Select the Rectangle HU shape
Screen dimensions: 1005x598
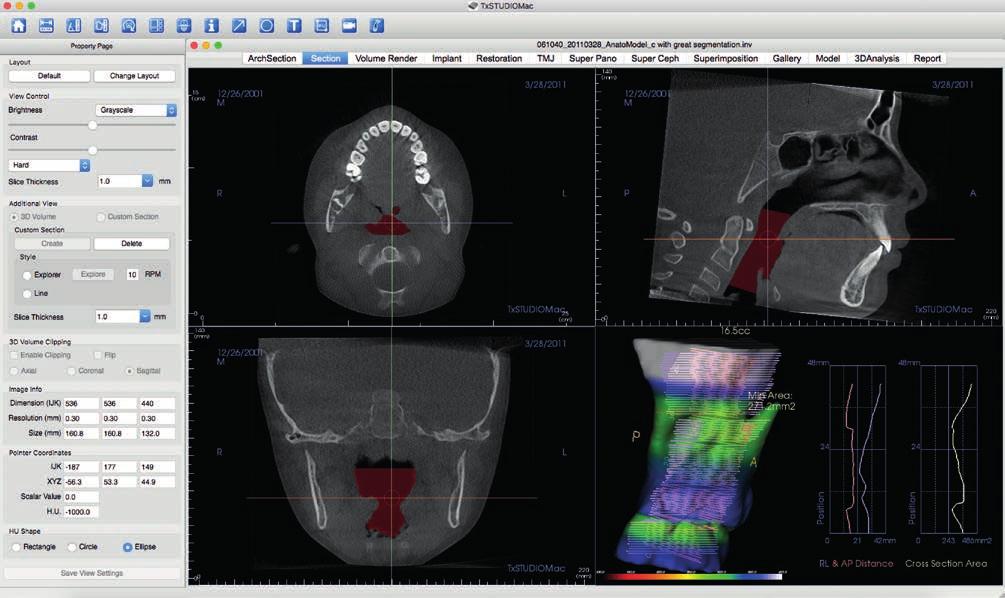pyautogui.click(x=16, y=547)
